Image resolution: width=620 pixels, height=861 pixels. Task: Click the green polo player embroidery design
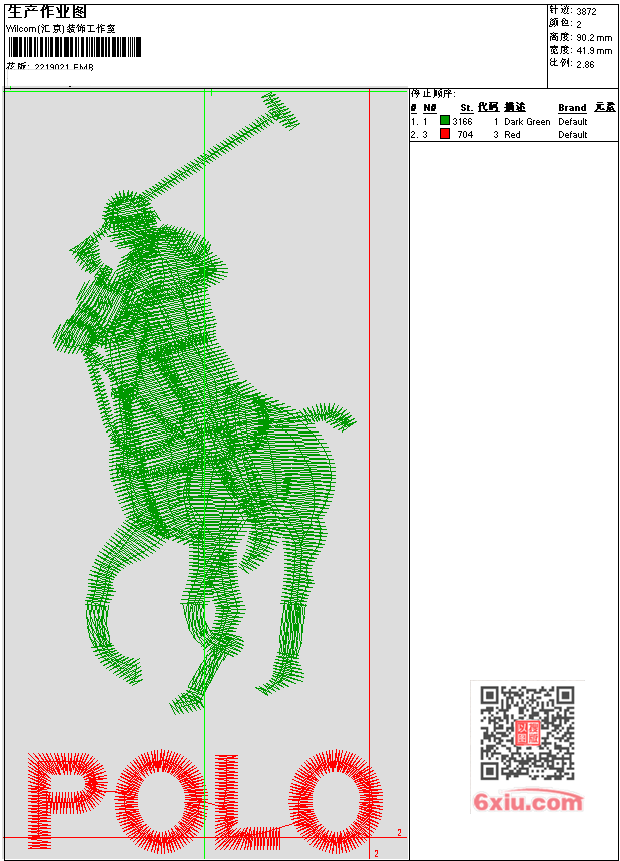click(203, 404)
